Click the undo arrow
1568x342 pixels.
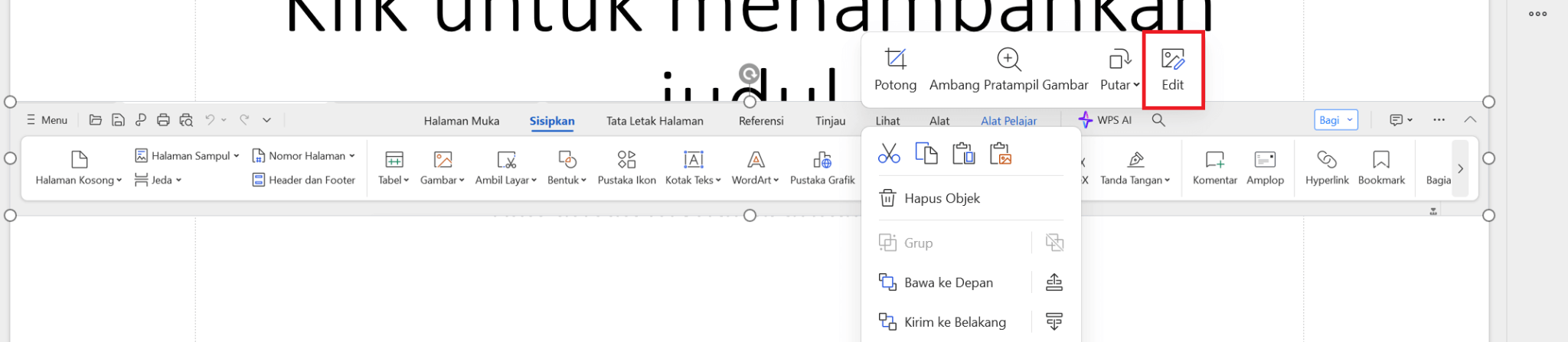[210, 119]
